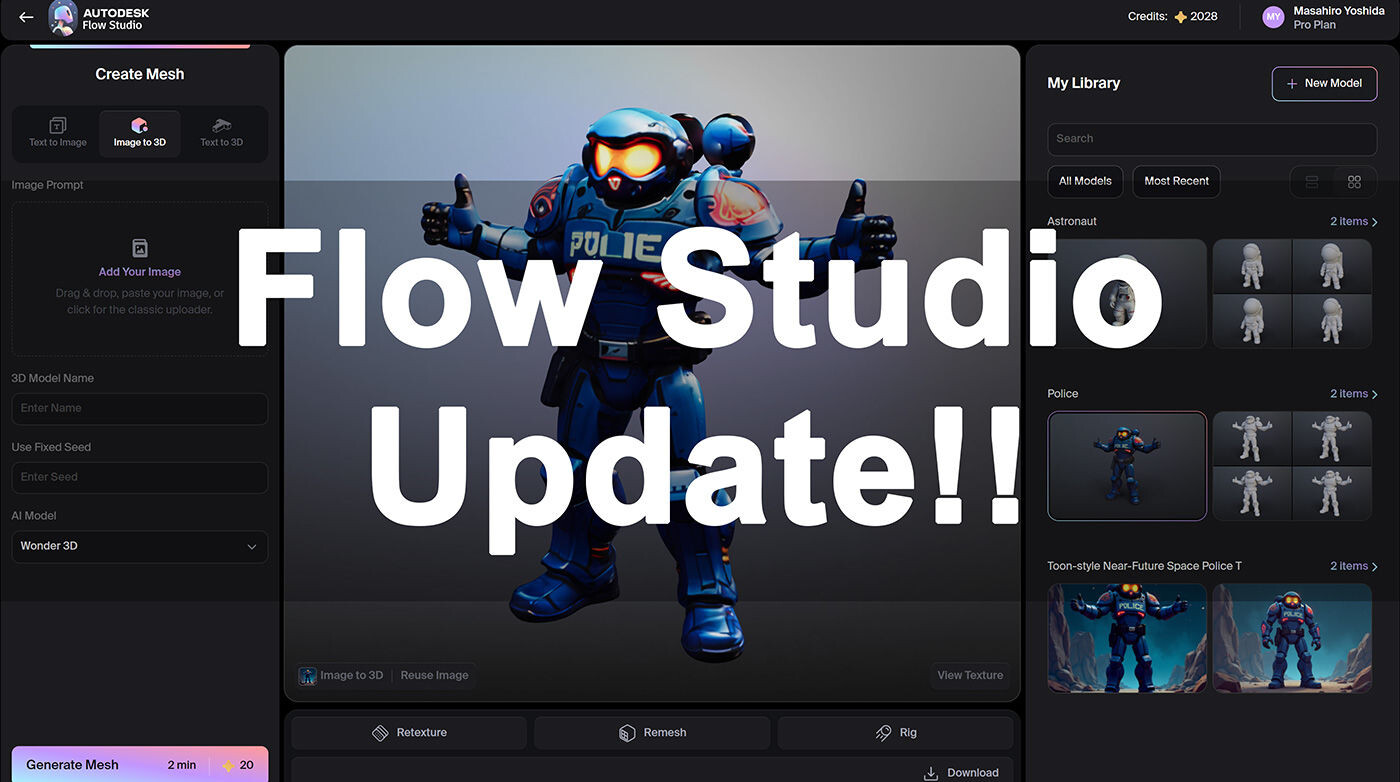Screen dimensions: 1400x782
Task: Select the Image to 3D tab
Action: pos(140,132)
